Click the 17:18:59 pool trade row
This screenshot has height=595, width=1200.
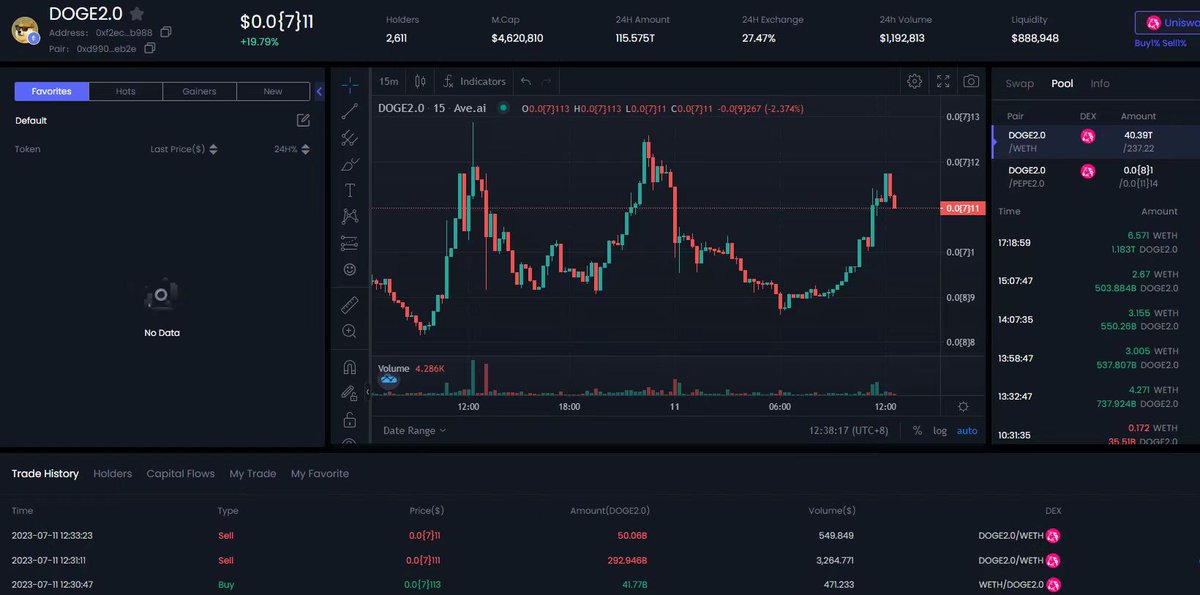(1095, 242)
